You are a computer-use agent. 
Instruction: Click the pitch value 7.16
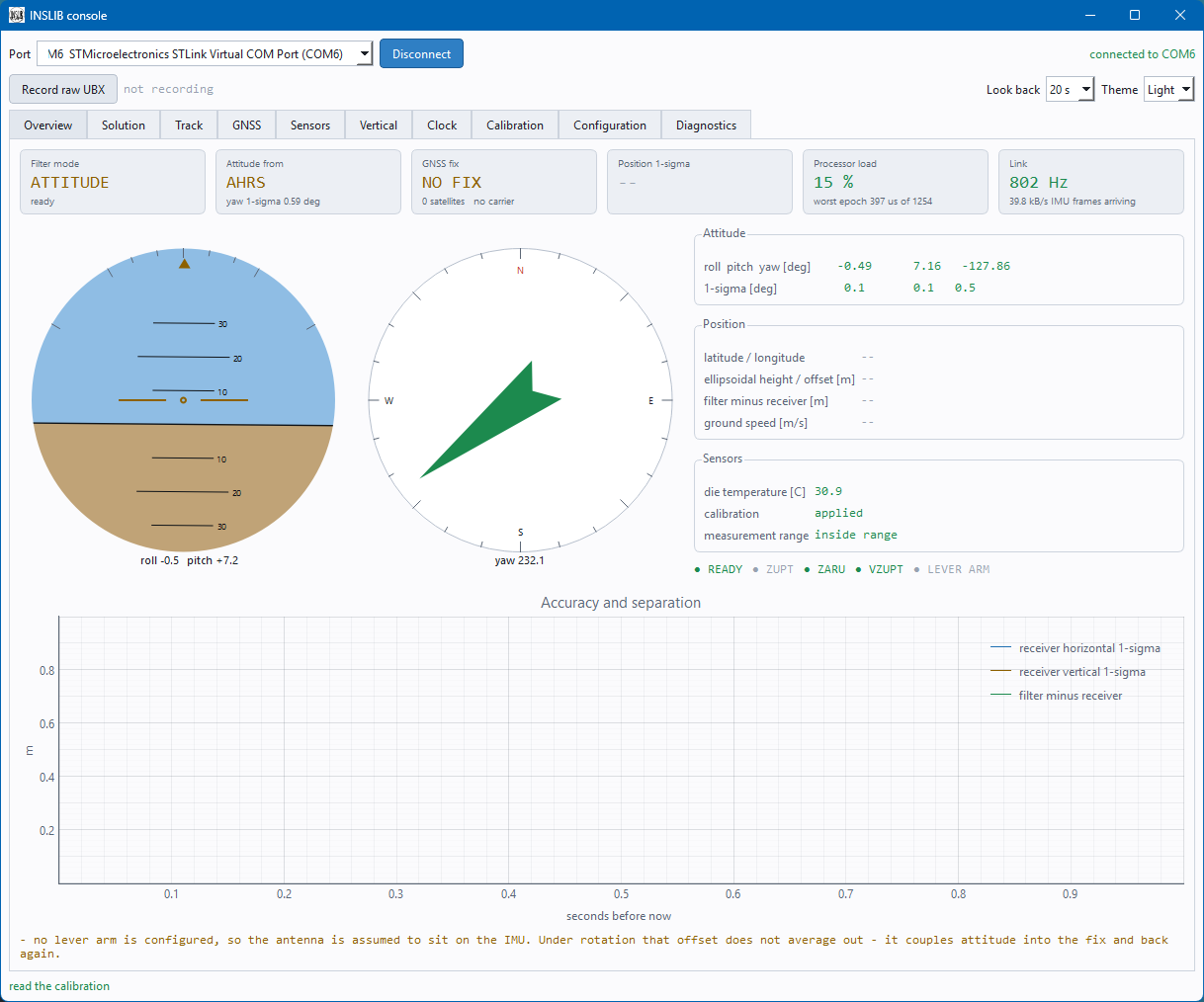pos(927,266)
